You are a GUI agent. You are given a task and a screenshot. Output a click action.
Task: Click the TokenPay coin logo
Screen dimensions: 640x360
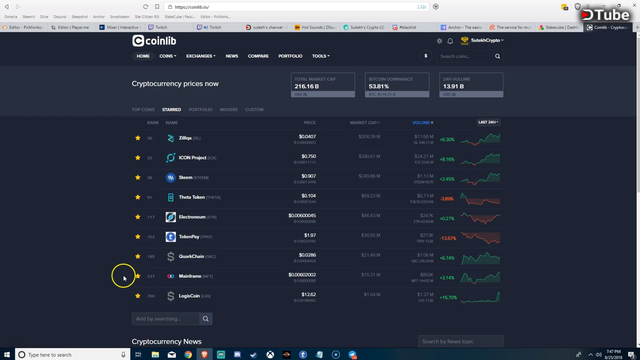coord(171,237)
